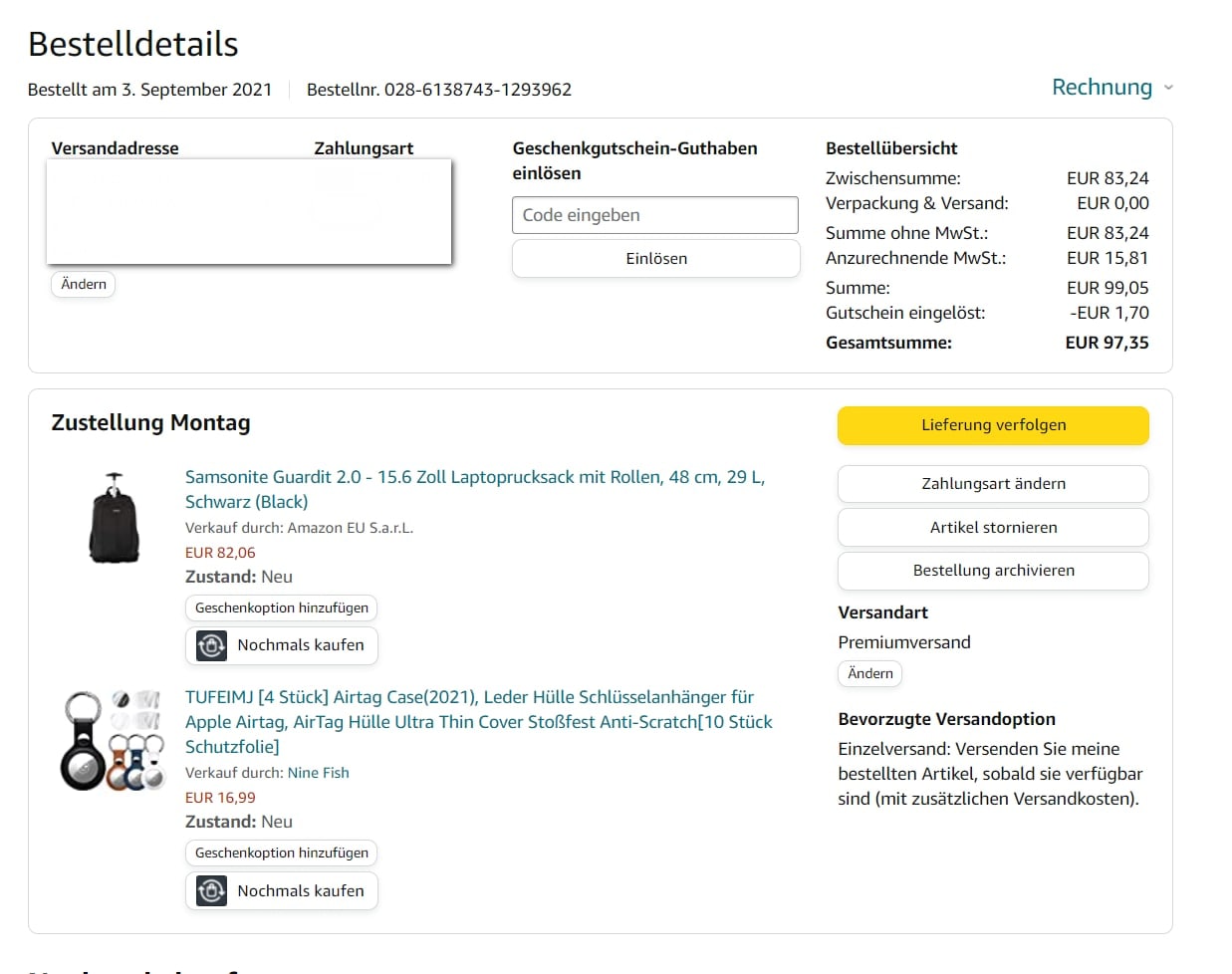The width and height of the screenshot is (1232, 974).
Task: Click the Rechnung dropdown chevron arrow
Action: (x=1168, y=88)
